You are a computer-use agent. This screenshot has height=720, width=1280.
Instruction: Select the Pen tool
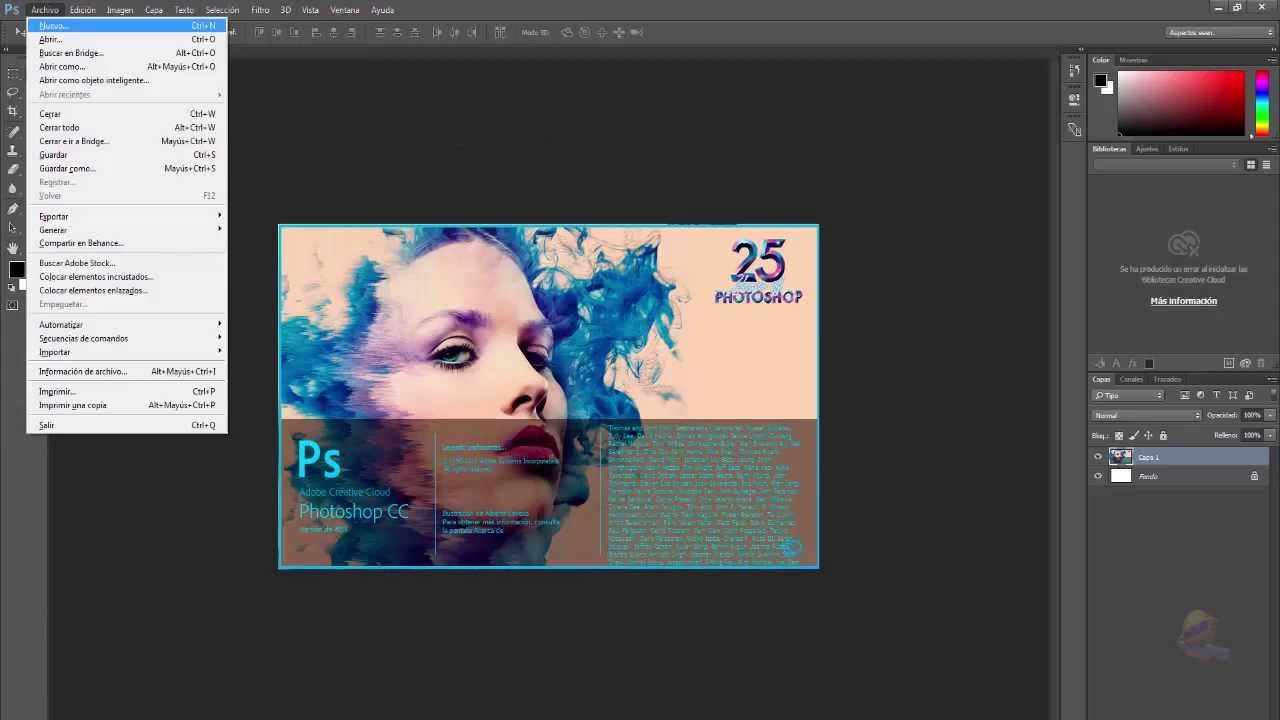click(x=13, y=208)
